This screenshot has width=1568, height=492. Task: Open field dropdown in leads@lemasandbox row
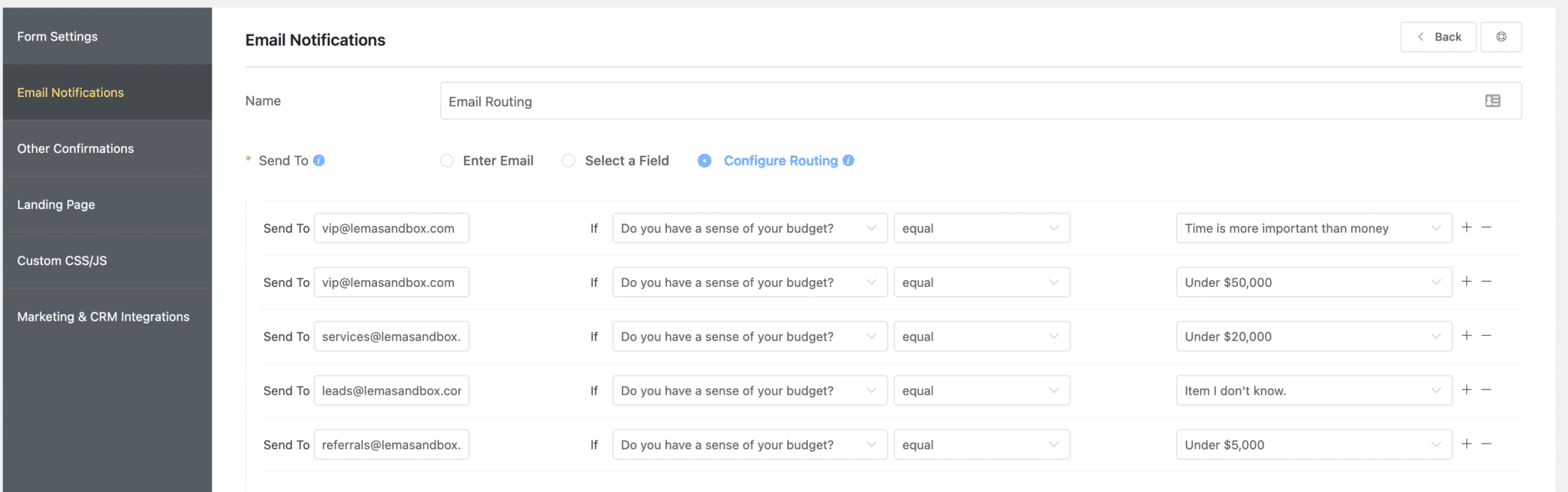coord(750,391)
